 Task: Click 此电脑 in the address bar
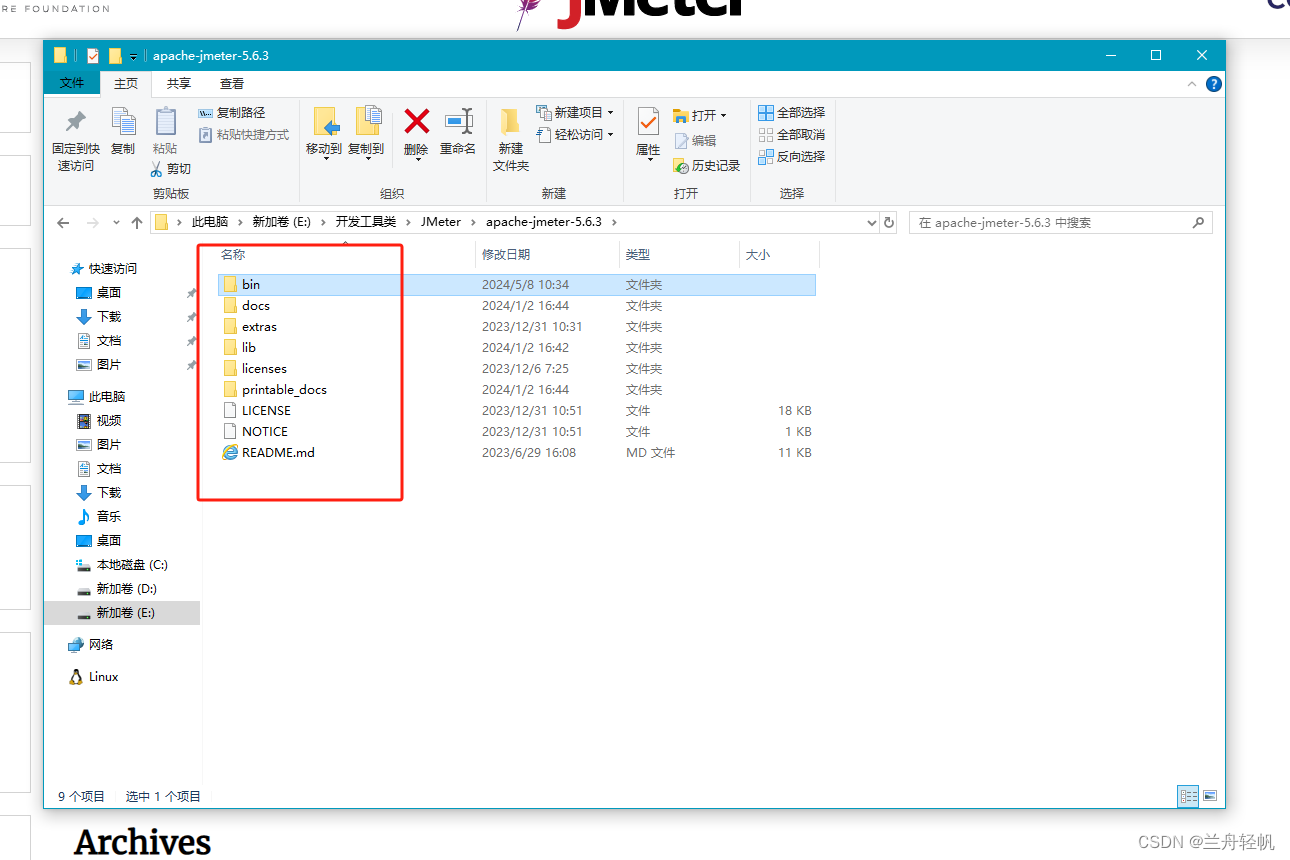point(210,222)
